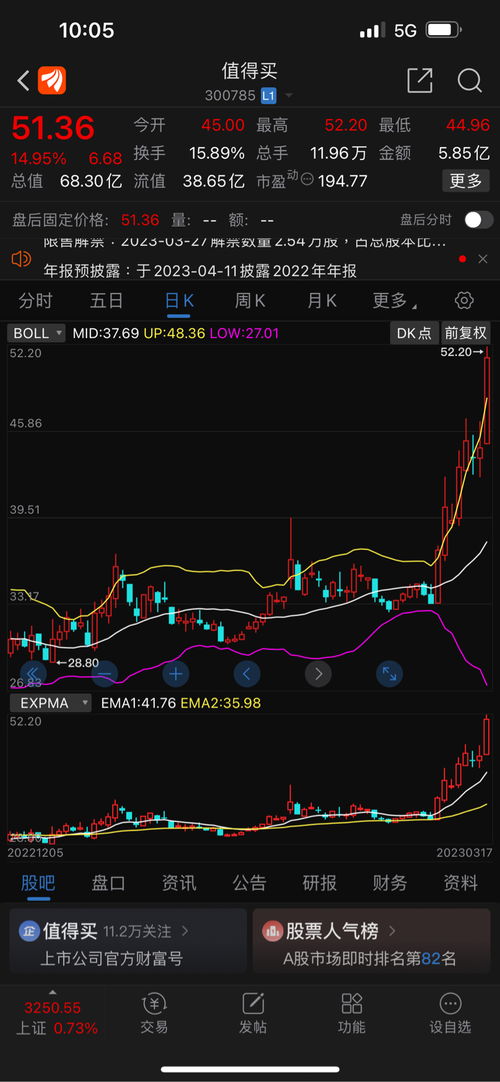
Task: Toggle the 盘后分时 switch
Action: (479, 220)
